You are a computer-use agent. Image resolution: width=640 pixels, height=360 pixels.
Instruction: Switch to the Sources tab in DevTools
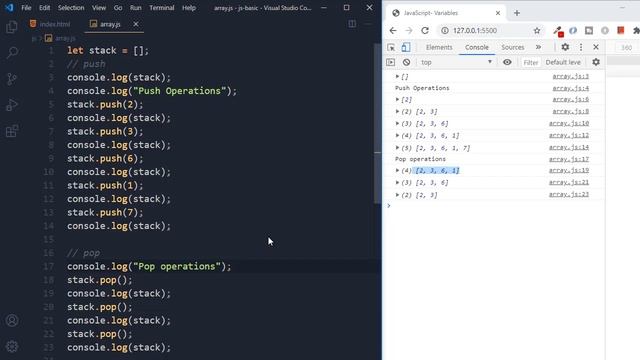(x=513, y=47)
